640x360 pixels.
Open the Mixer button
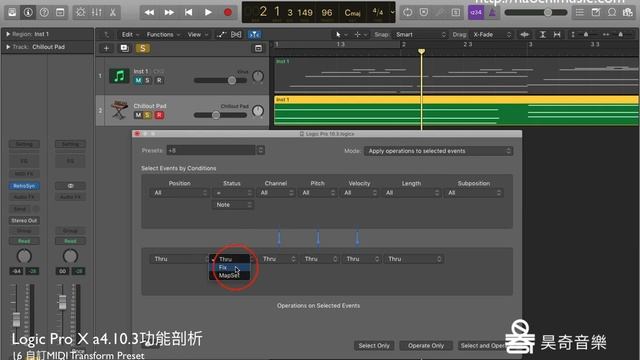97,12
